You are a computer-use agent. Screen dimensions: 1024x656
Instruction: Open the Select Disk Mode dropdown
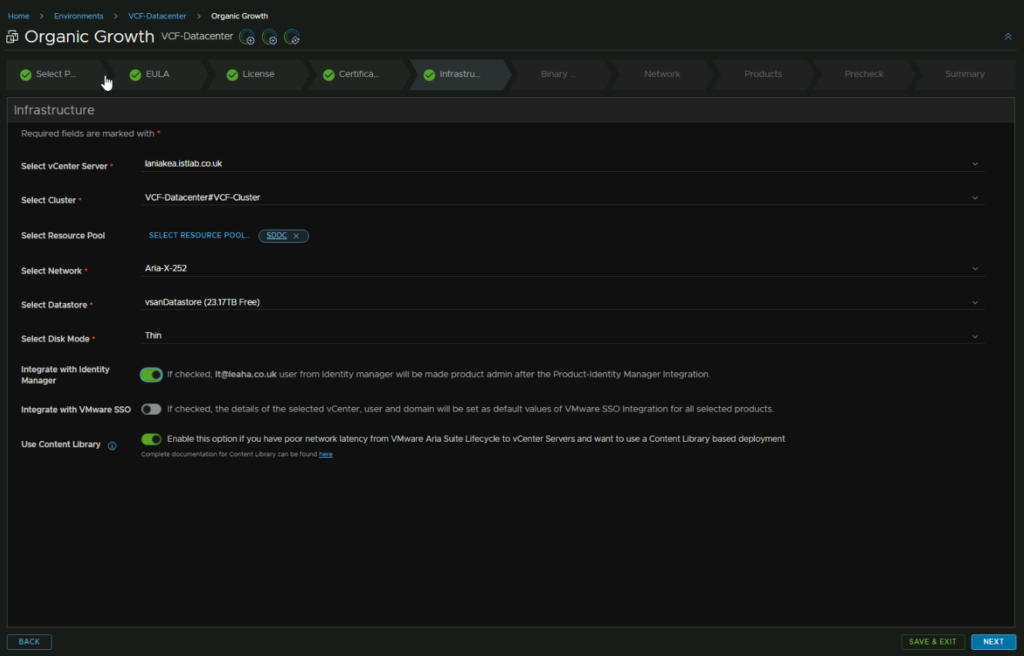click(x=563, y=336)
